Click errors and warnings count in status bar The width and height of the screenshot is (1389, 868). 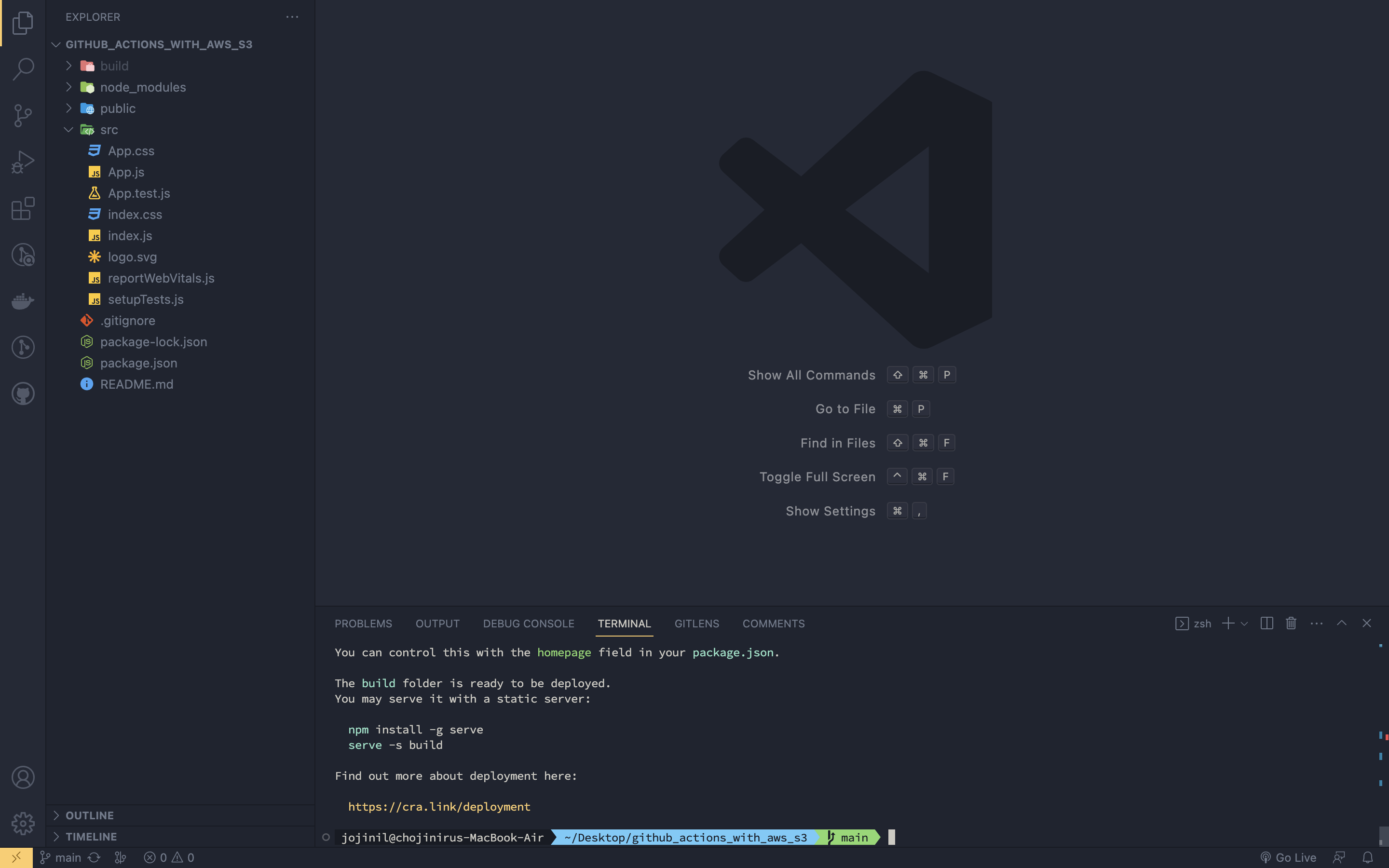coord(169,858)
